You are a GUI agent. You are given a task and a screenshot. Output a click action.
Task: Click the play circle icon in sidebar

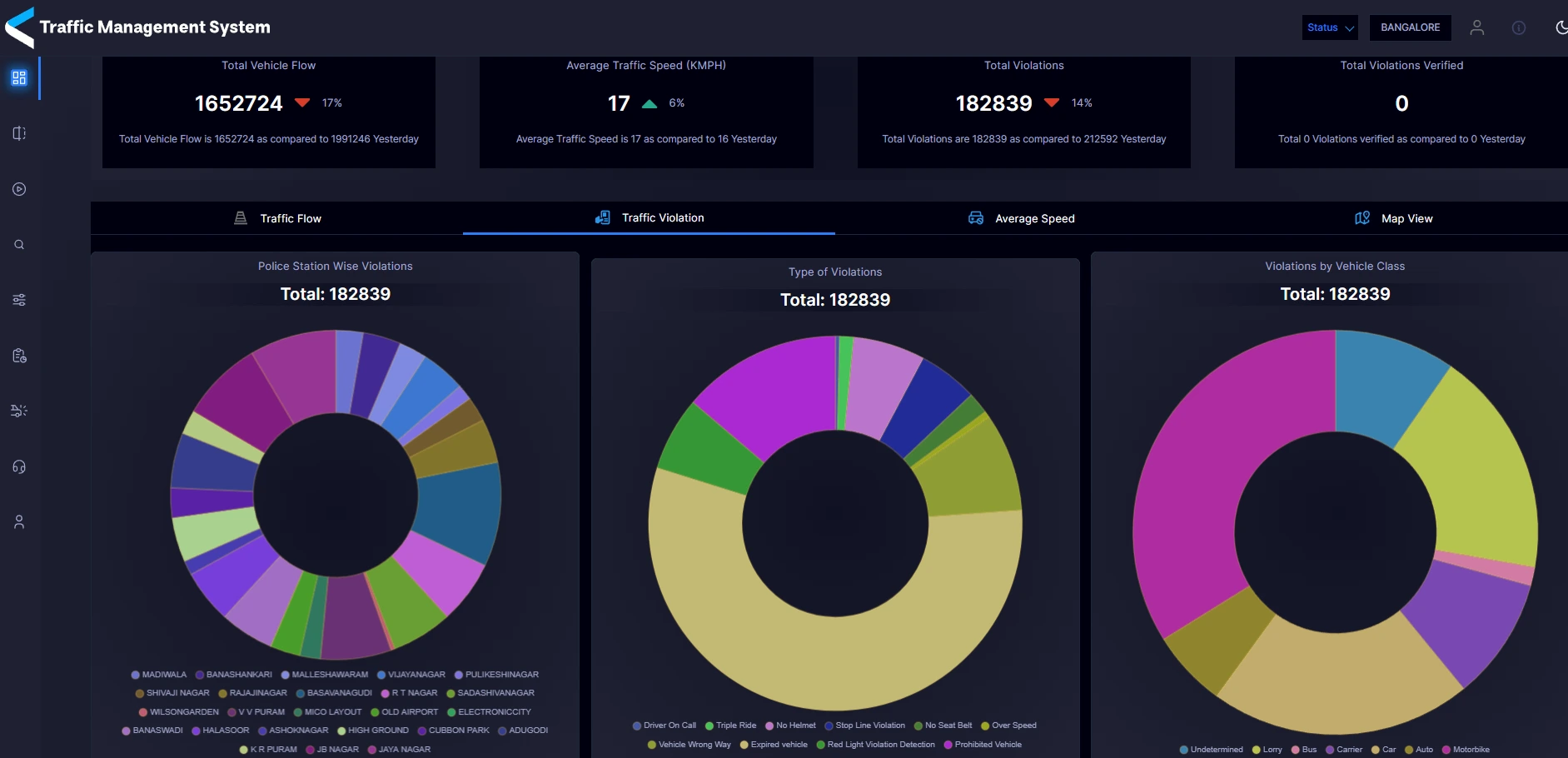(x=19, y=189)
